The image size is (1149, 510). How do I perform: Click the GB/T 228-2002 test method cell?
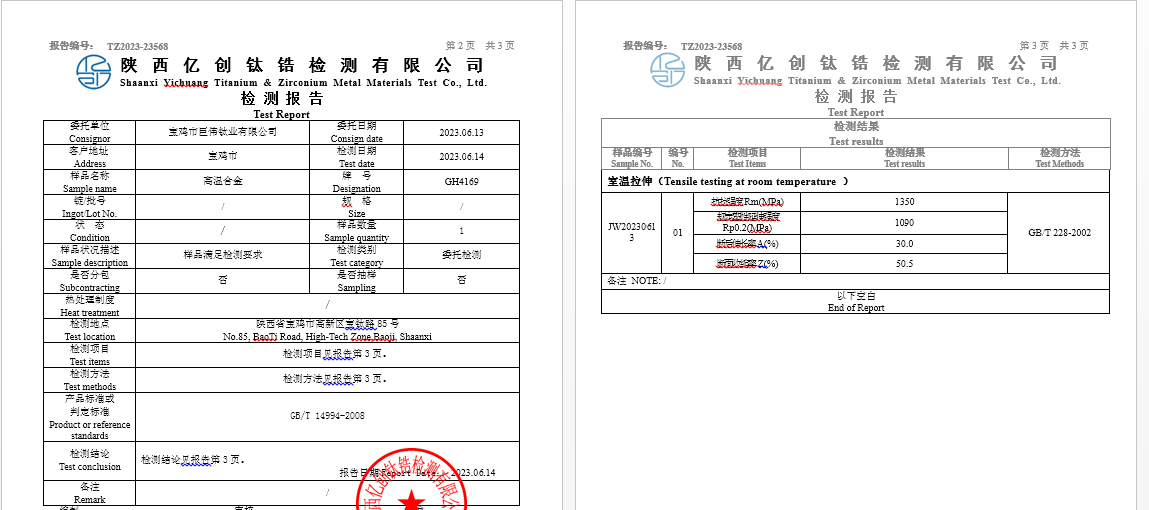(x=1059, y=233)
